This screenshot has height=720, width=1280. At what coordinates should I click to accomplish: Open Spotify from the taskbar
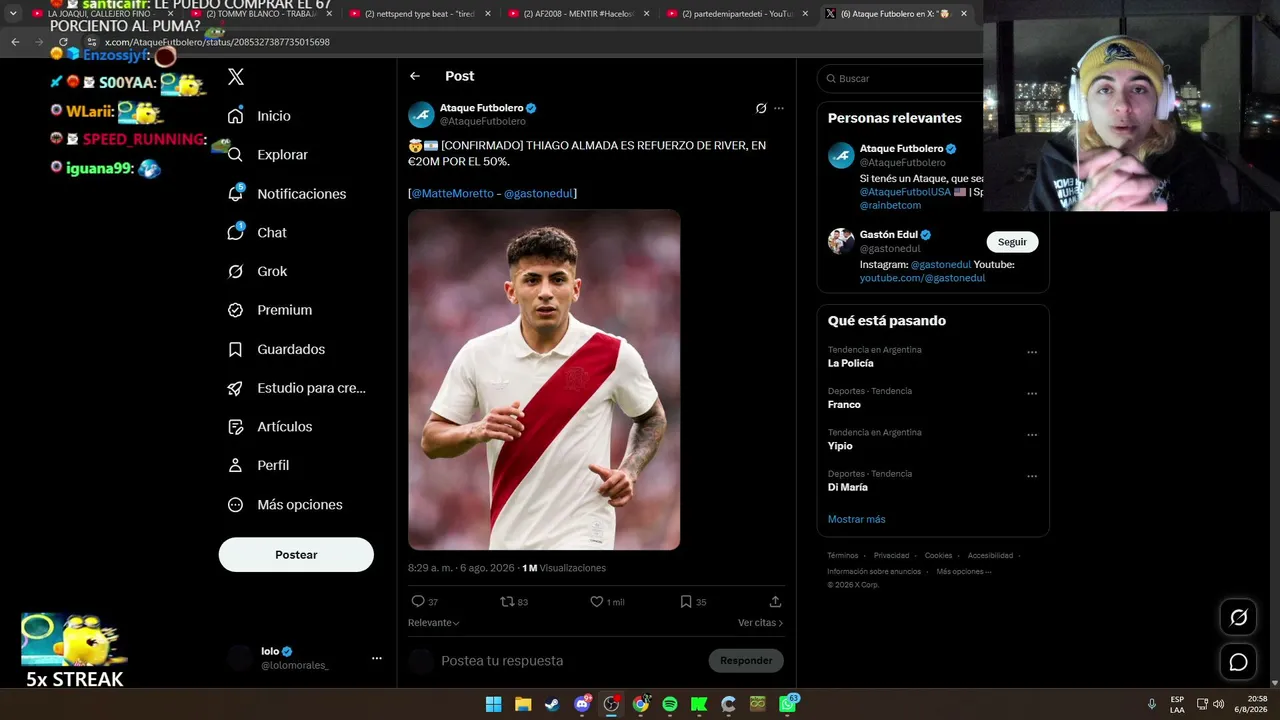(670, 704)
